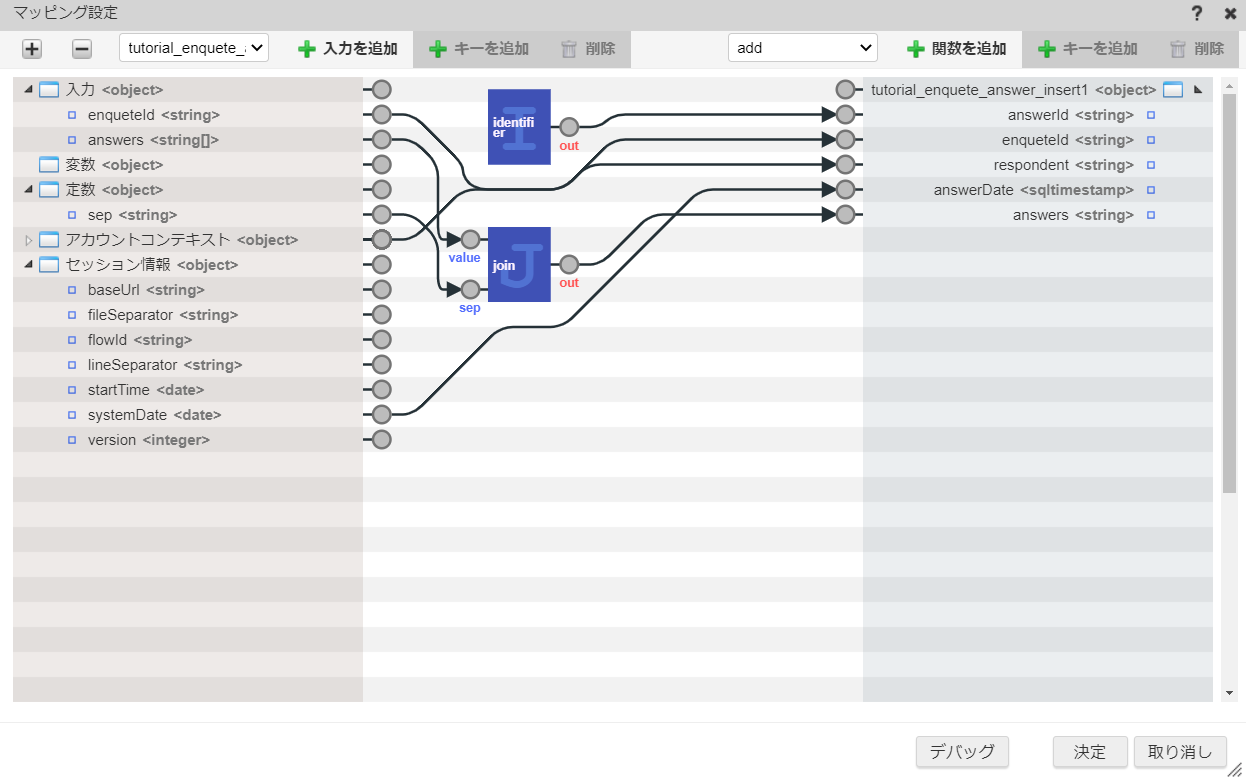The height and width of the screenshot is (780, 1246).
Task: Click the left キーを追加 button
Action: tap(478, 49)
